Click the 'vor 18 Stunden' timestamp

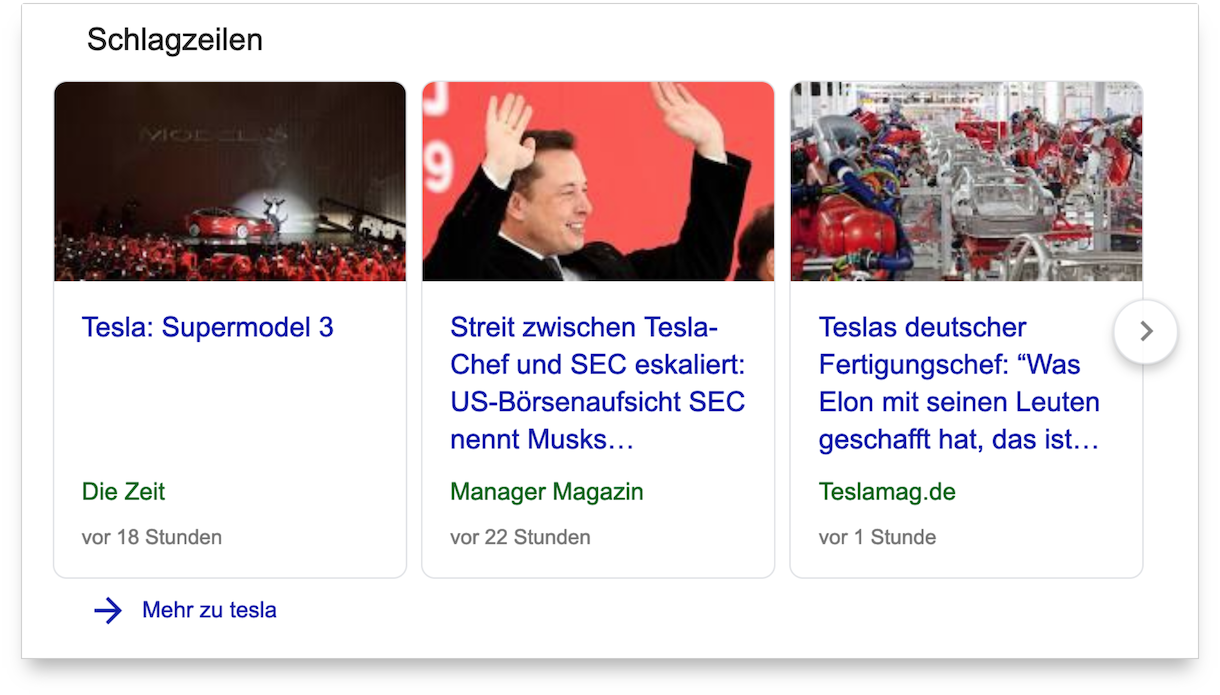coord(152,537)
